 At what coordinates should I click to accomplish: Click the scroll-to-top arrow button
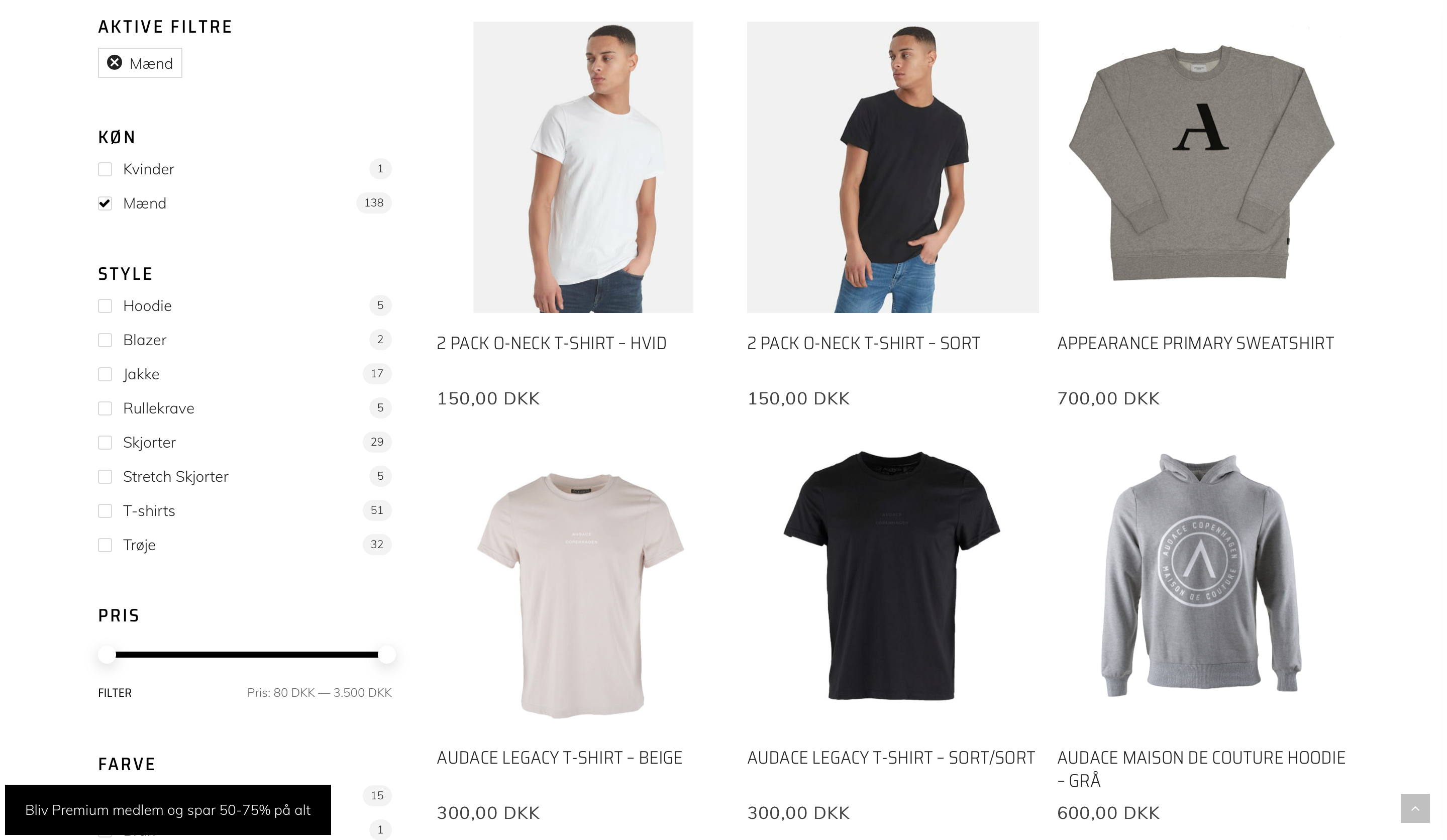pos(1414,808)
